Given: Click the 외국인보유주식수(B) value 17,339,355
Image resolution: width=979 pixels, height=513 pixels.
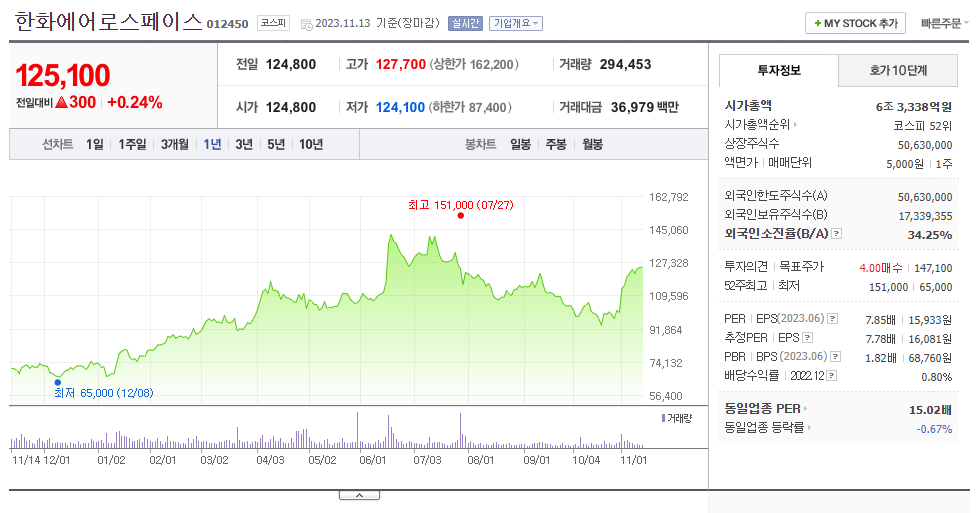Looking at the screenshot, I should pyautogui.click(x=925, y=217).
